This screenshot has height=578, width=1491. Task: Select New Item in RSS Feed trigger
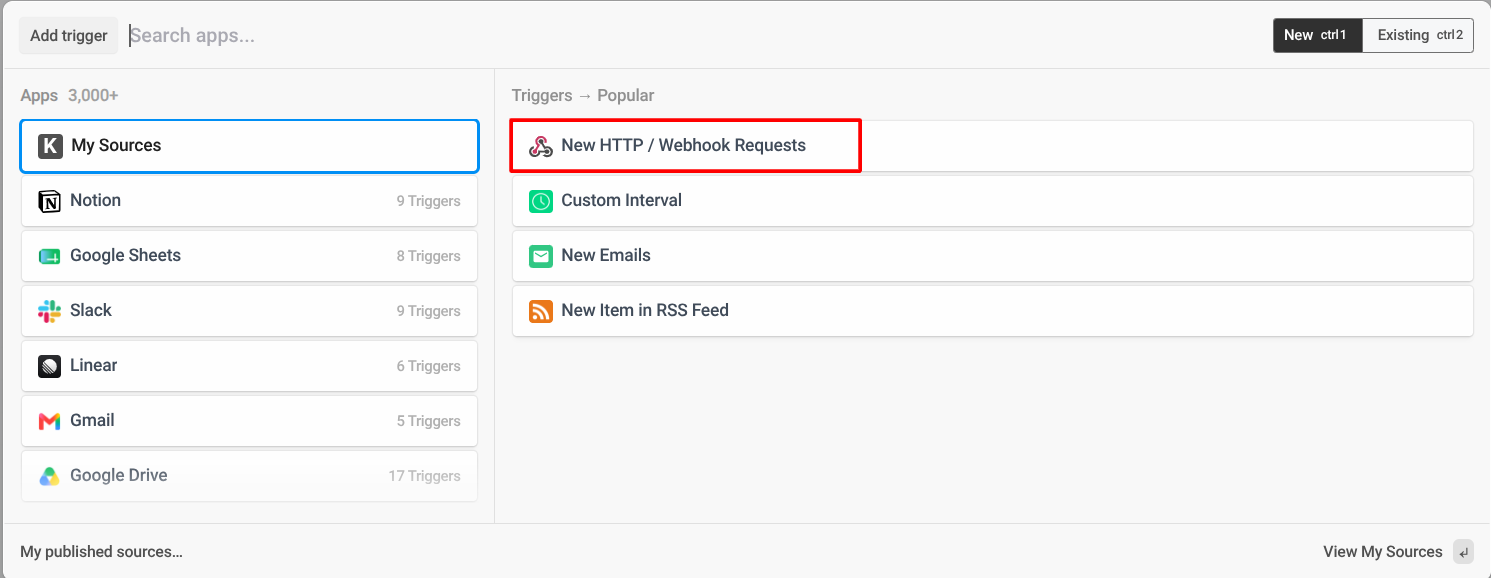coord(993,311)
